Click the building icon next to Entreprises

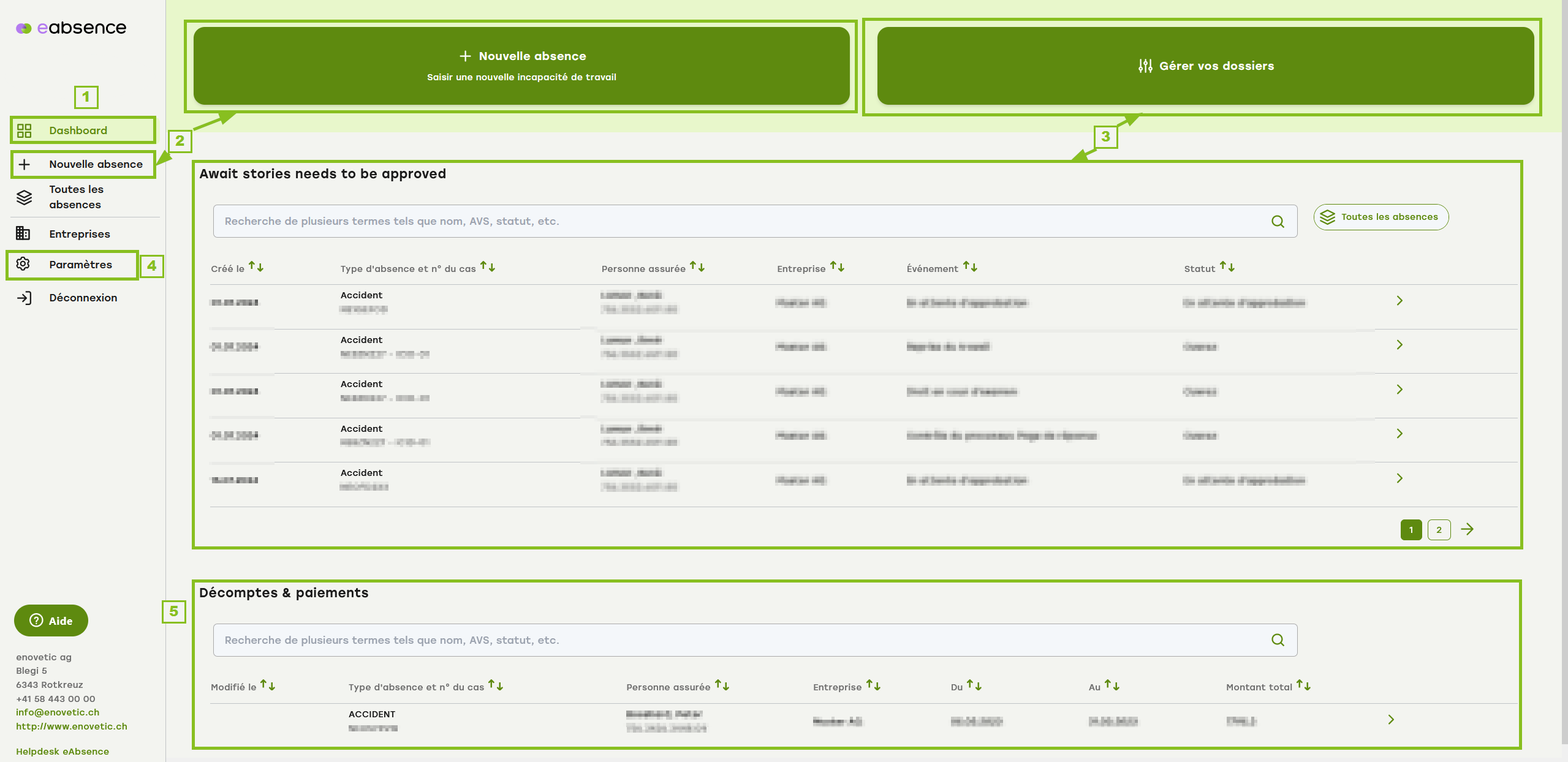(x=25, y=233)
